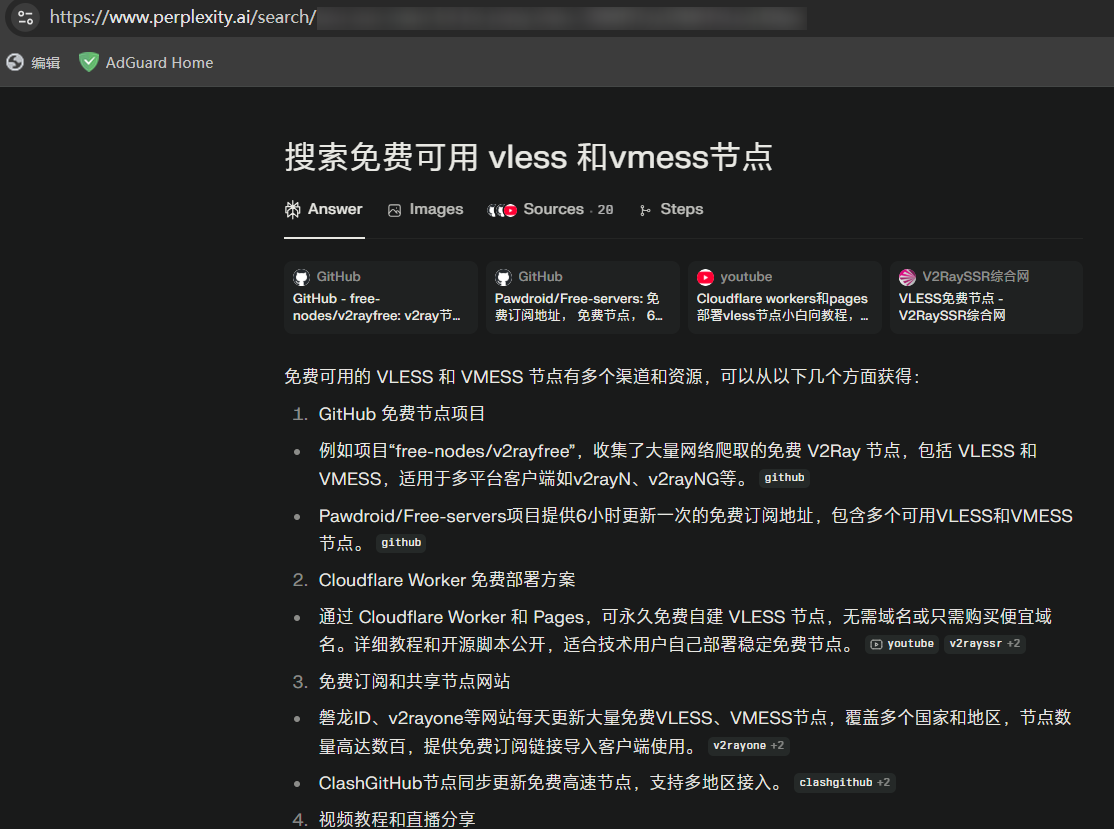Open the youtube Cloudflare workers source card

pyautogui.click(x=784, y=297)
